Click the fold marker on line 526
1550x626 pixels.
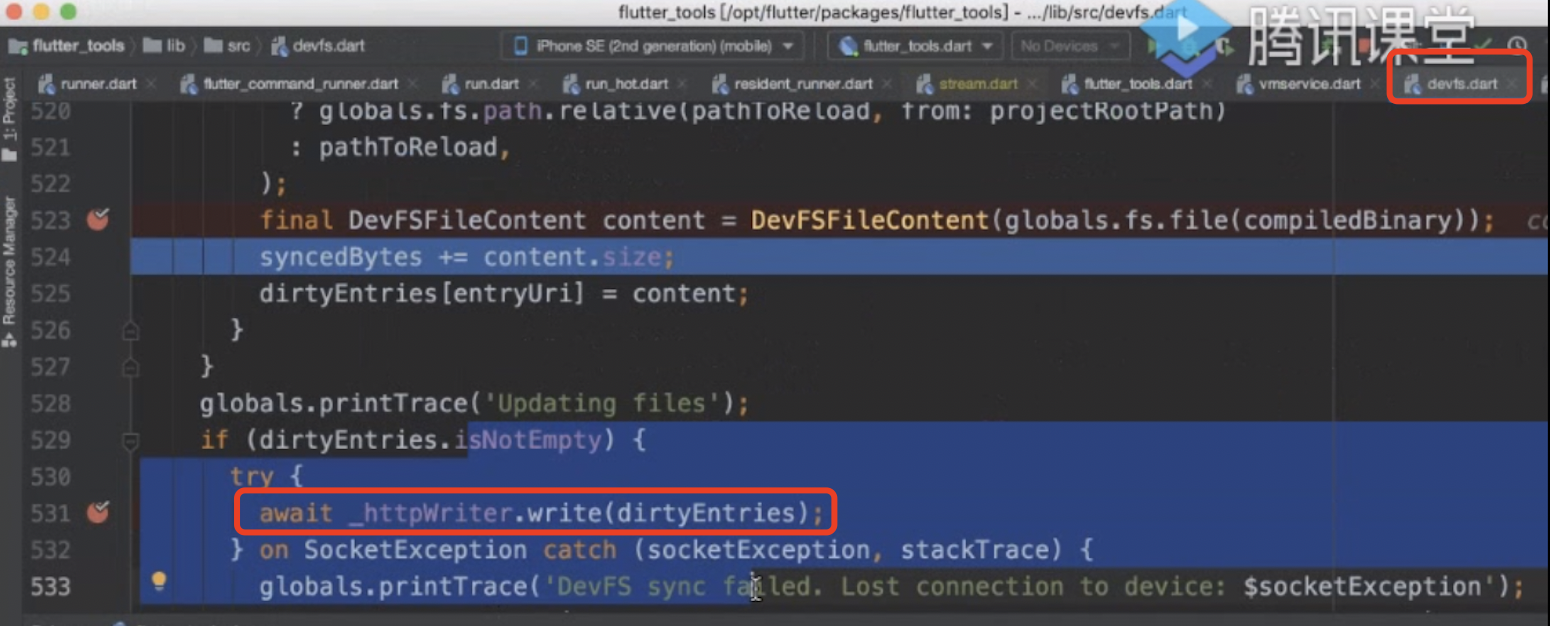(x=130, y=330)
